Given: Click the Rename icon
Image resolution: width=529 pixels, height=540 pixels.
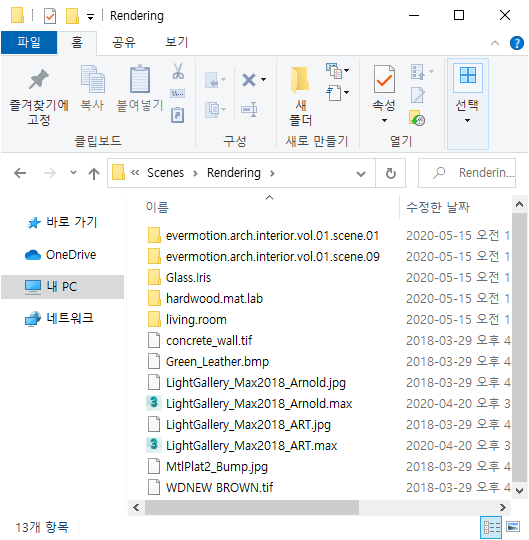Looking at the screenshot, I should (249, 110).
